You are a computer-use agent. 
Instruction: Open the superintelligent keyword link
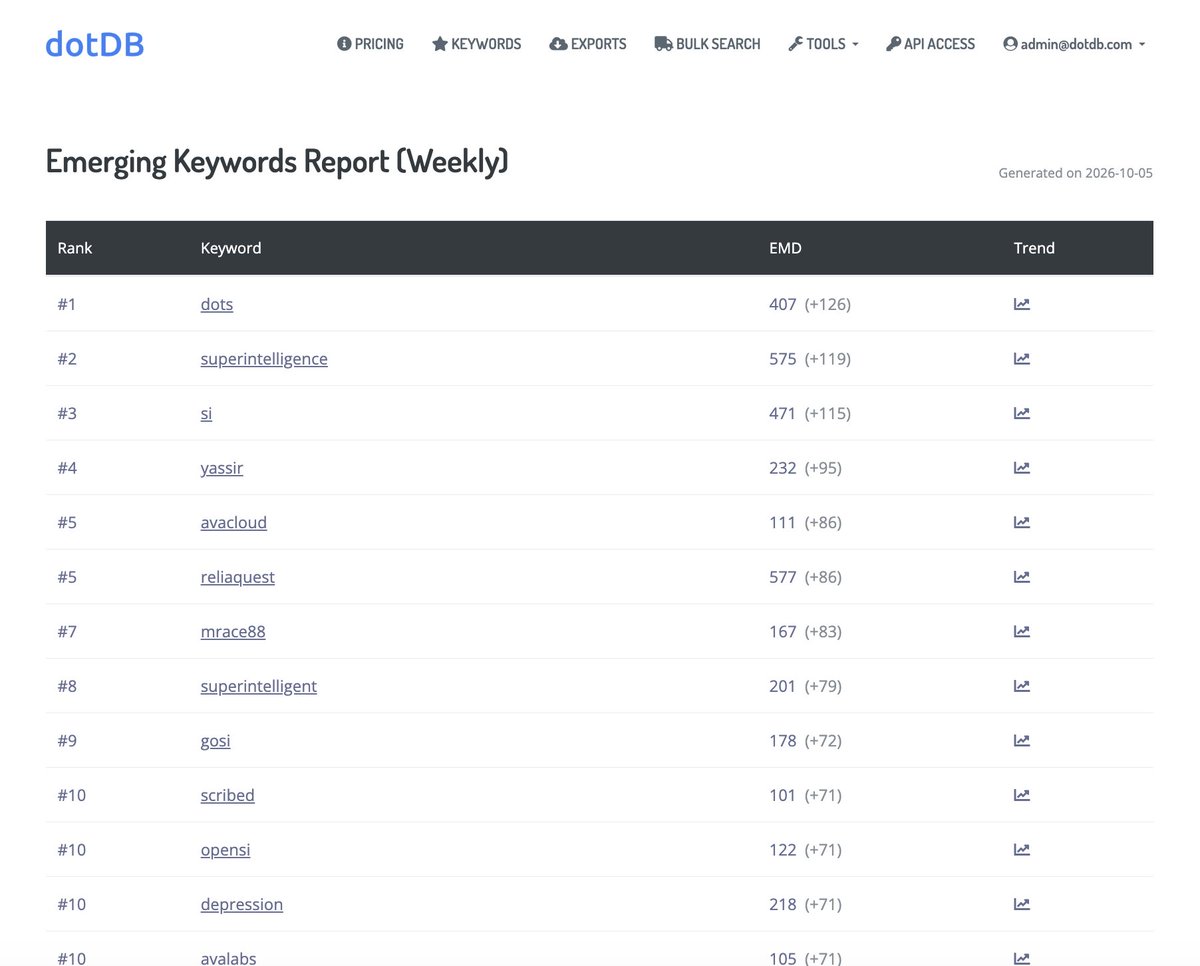pos(259,686)
